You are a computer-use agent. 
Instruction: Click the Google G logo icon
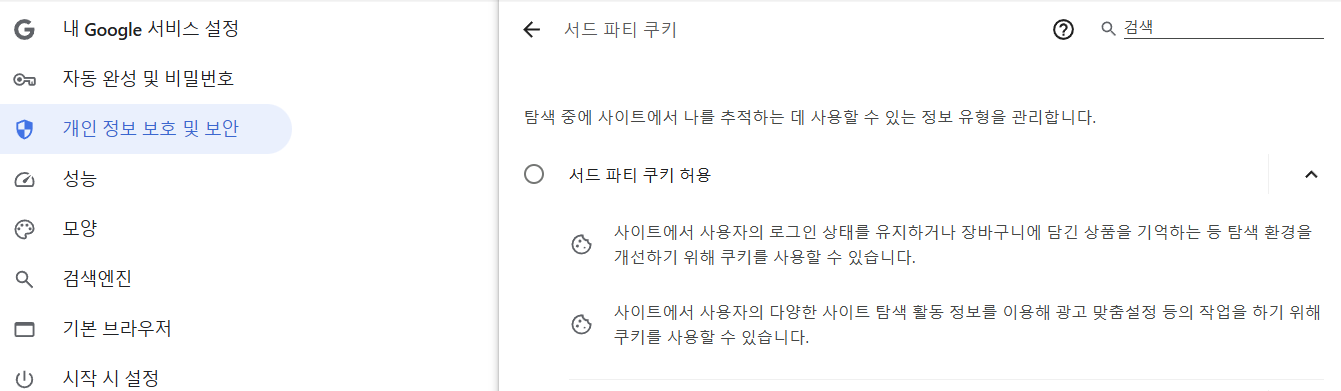[25, 29]
